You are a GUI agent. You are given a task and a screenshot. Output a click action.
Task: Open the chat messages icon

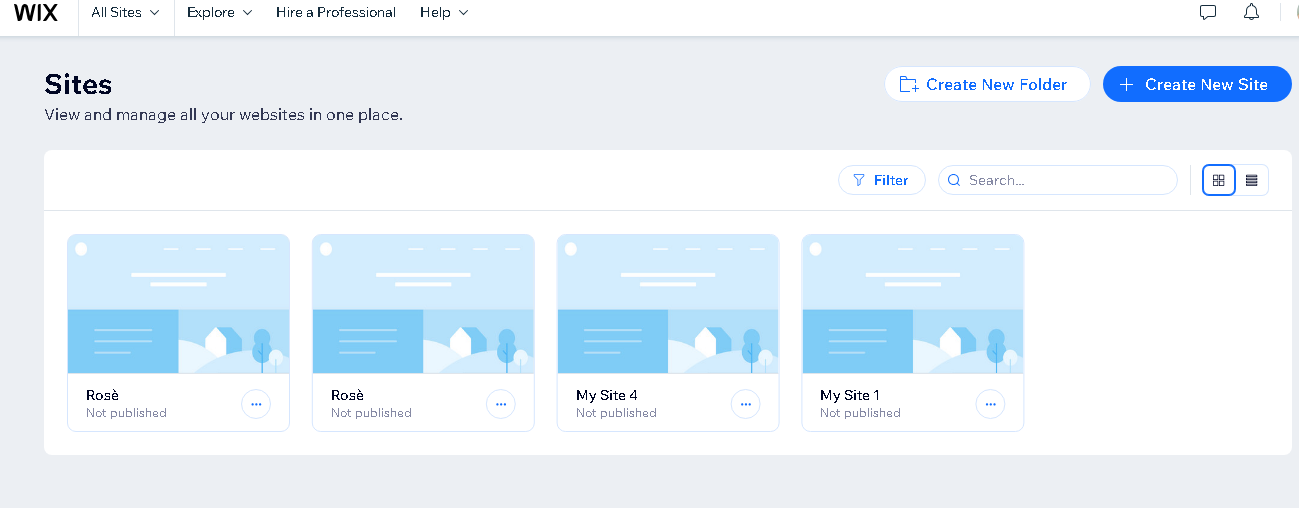pos(1208,13)
